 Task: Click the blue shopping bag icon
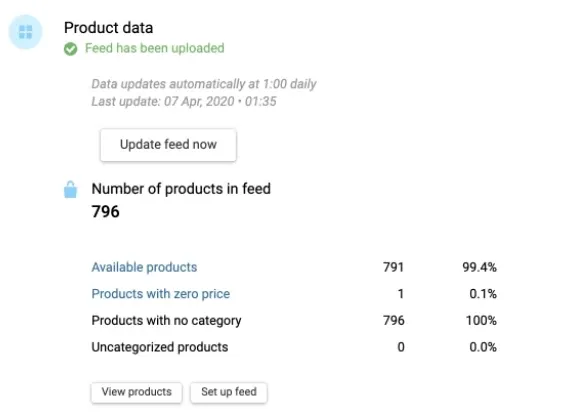pyautogui.click(x=70, y=190)
